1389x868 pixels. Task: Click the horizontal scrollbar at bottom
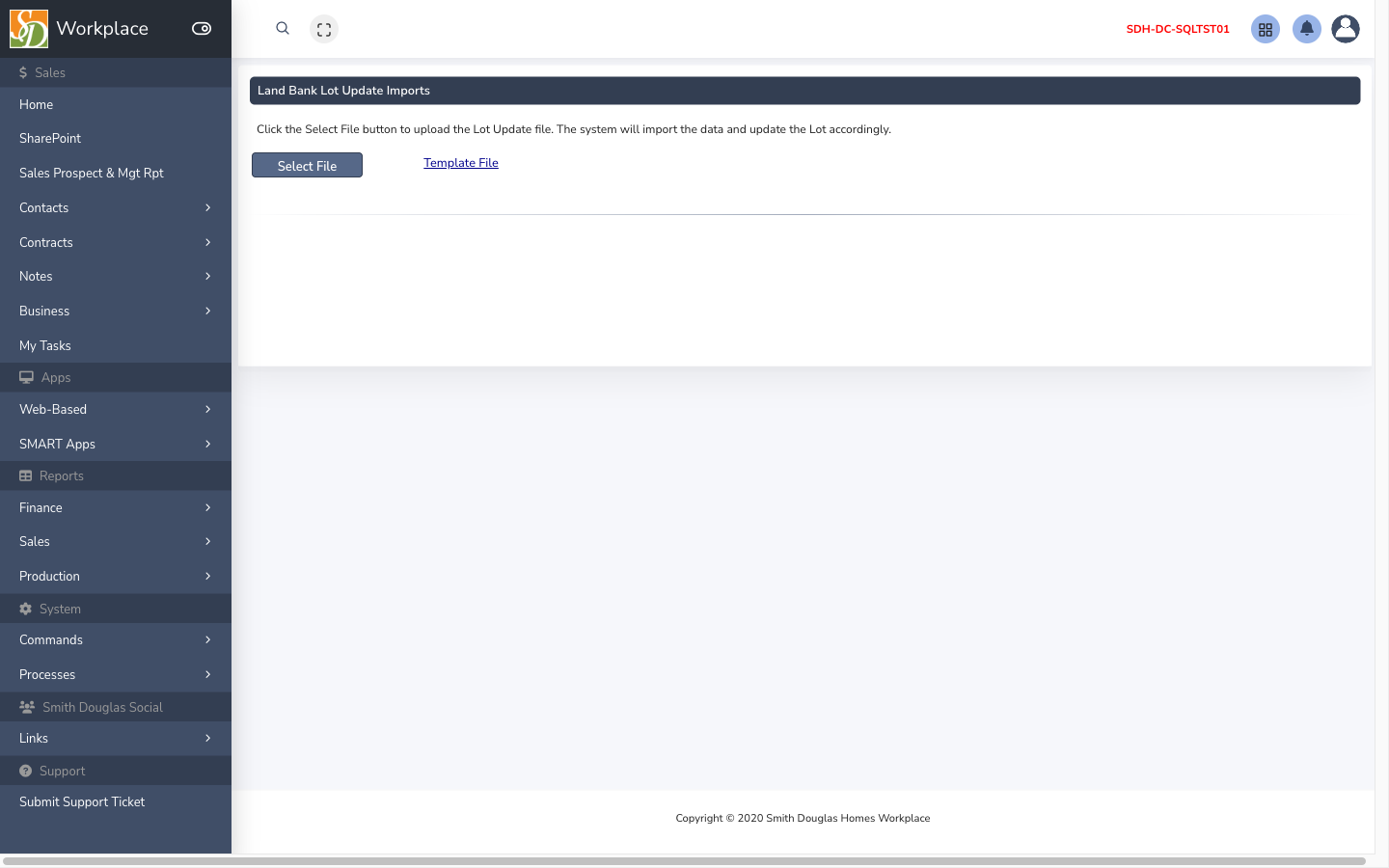click(x=684, y=860)
